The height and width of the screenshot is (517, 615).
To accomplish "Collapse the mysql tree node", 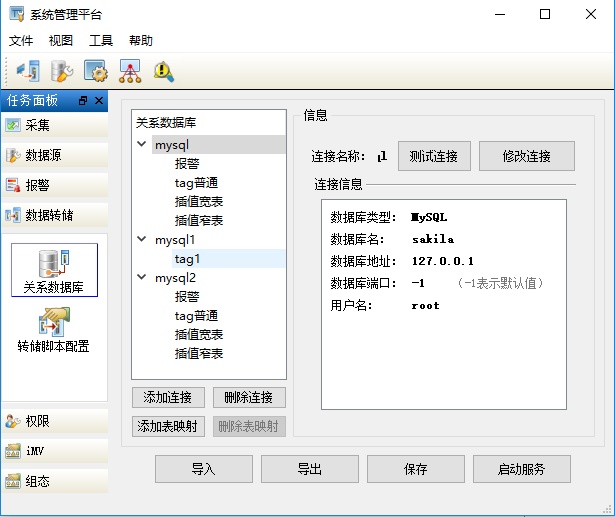I will (x=142, y=145).
